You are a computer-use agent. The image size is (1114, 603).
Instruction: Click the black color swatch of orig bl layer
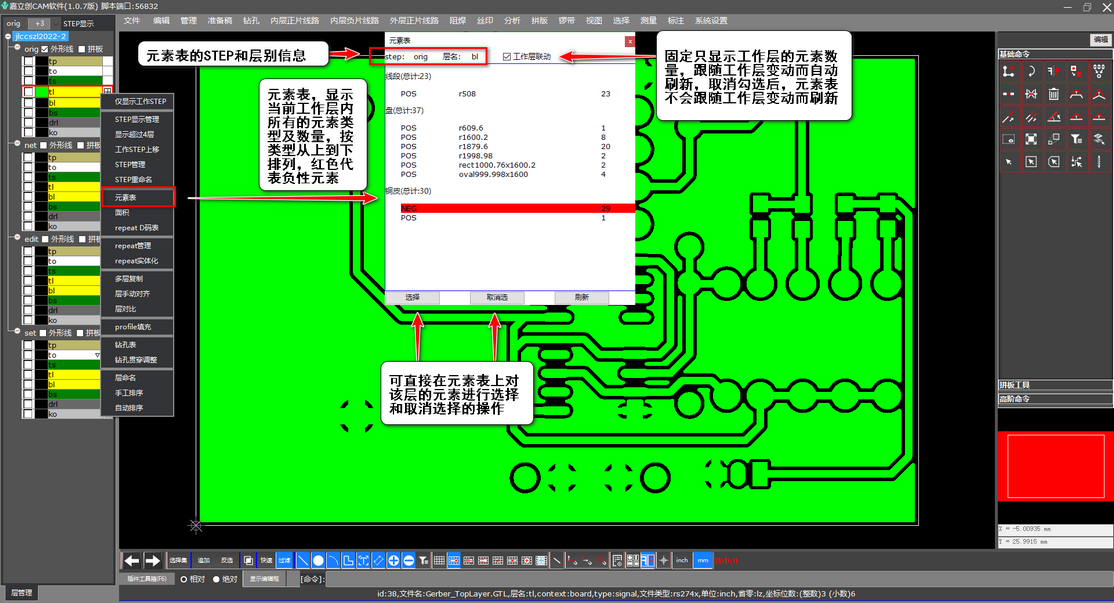click(41, 102)
